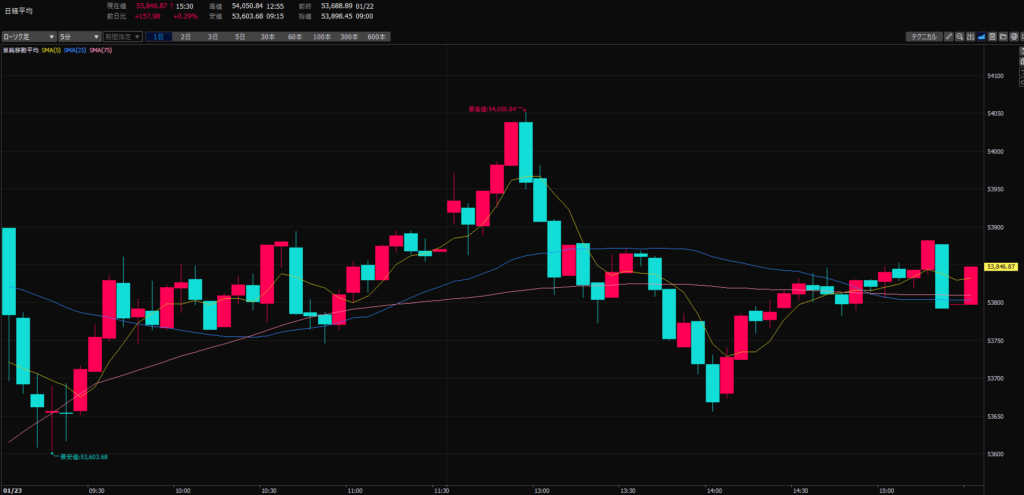Click the save document icon

click(993, 37)
